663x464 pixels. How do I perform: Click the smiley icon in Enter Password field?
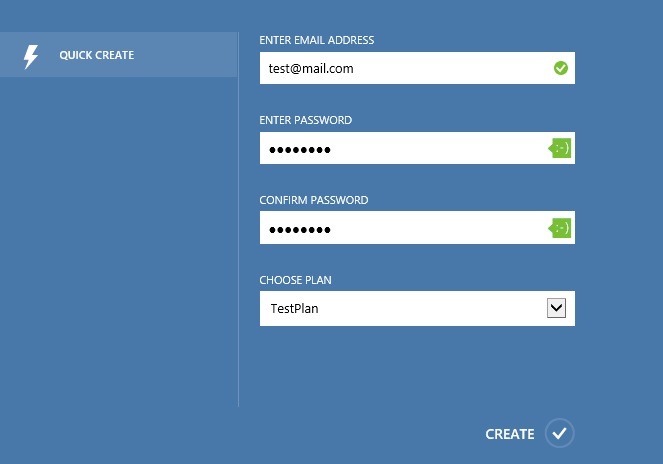coord(561,149)
